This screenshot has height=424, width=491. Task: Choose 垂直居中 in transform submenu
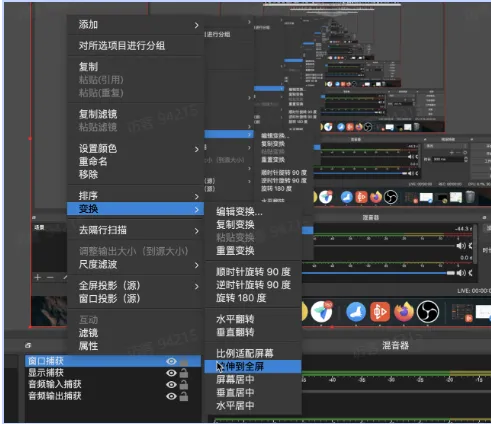tap(235, 393)
